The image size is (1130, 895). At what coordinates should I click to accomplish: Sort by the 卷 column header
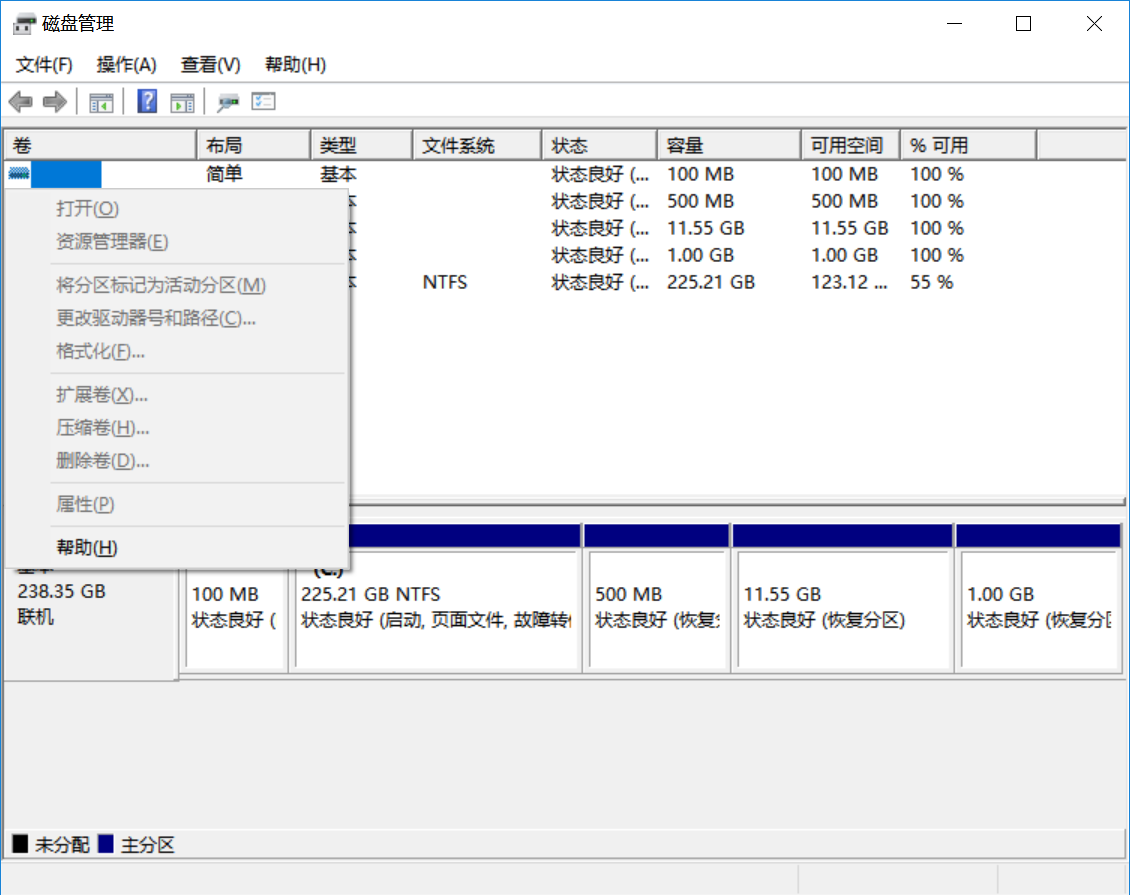(100, 146)
